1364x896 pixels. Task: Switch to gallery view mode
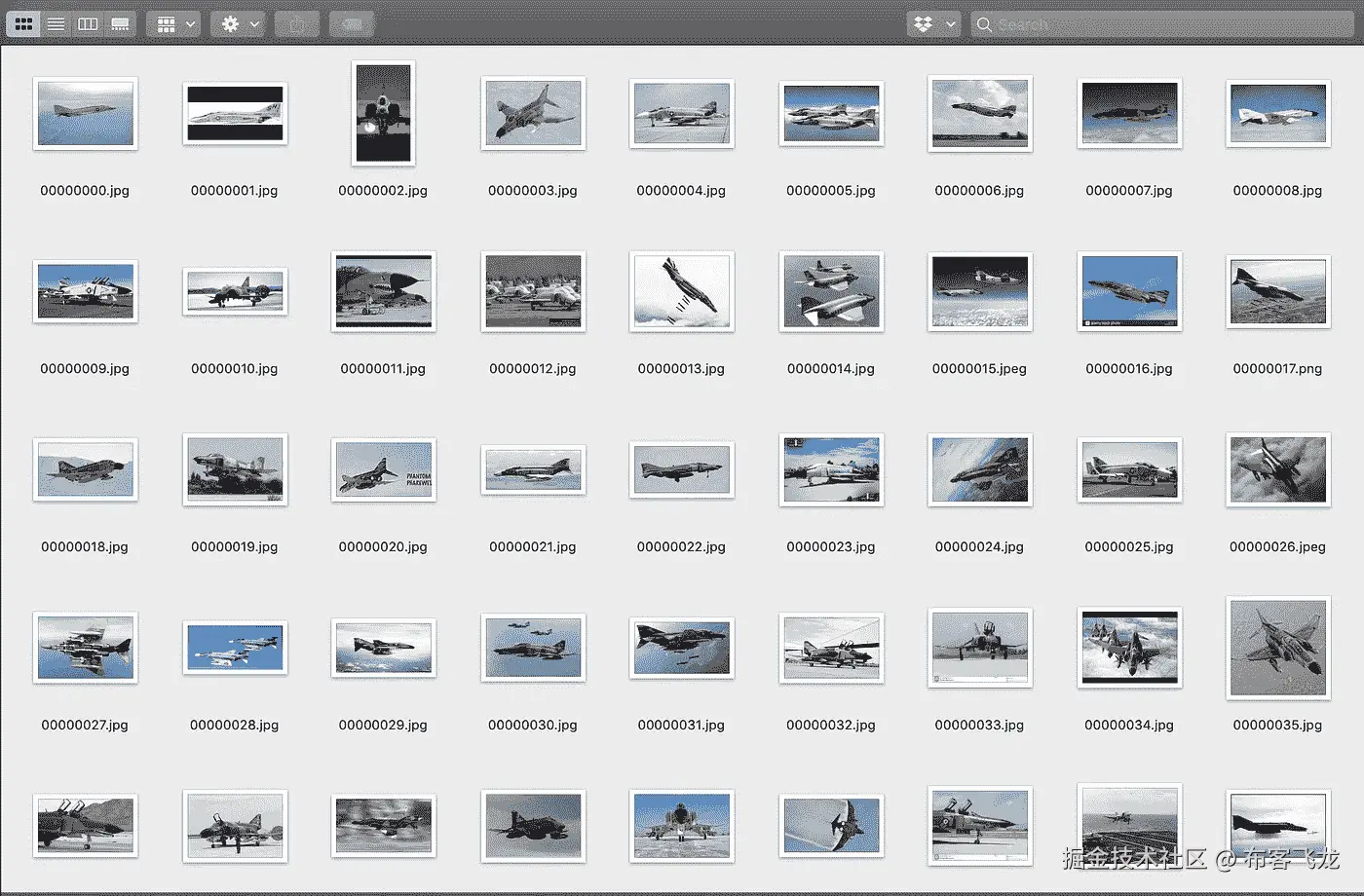pyautogui.click(x=120, y=24)
